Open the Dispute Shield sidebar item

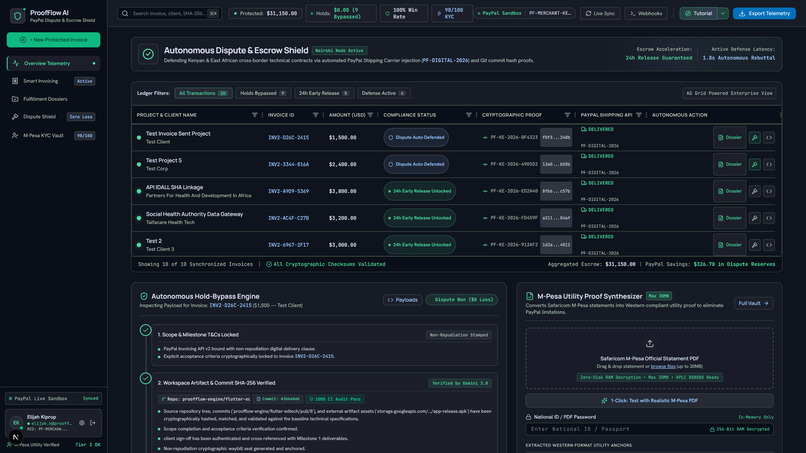click(x=53, y=117)
